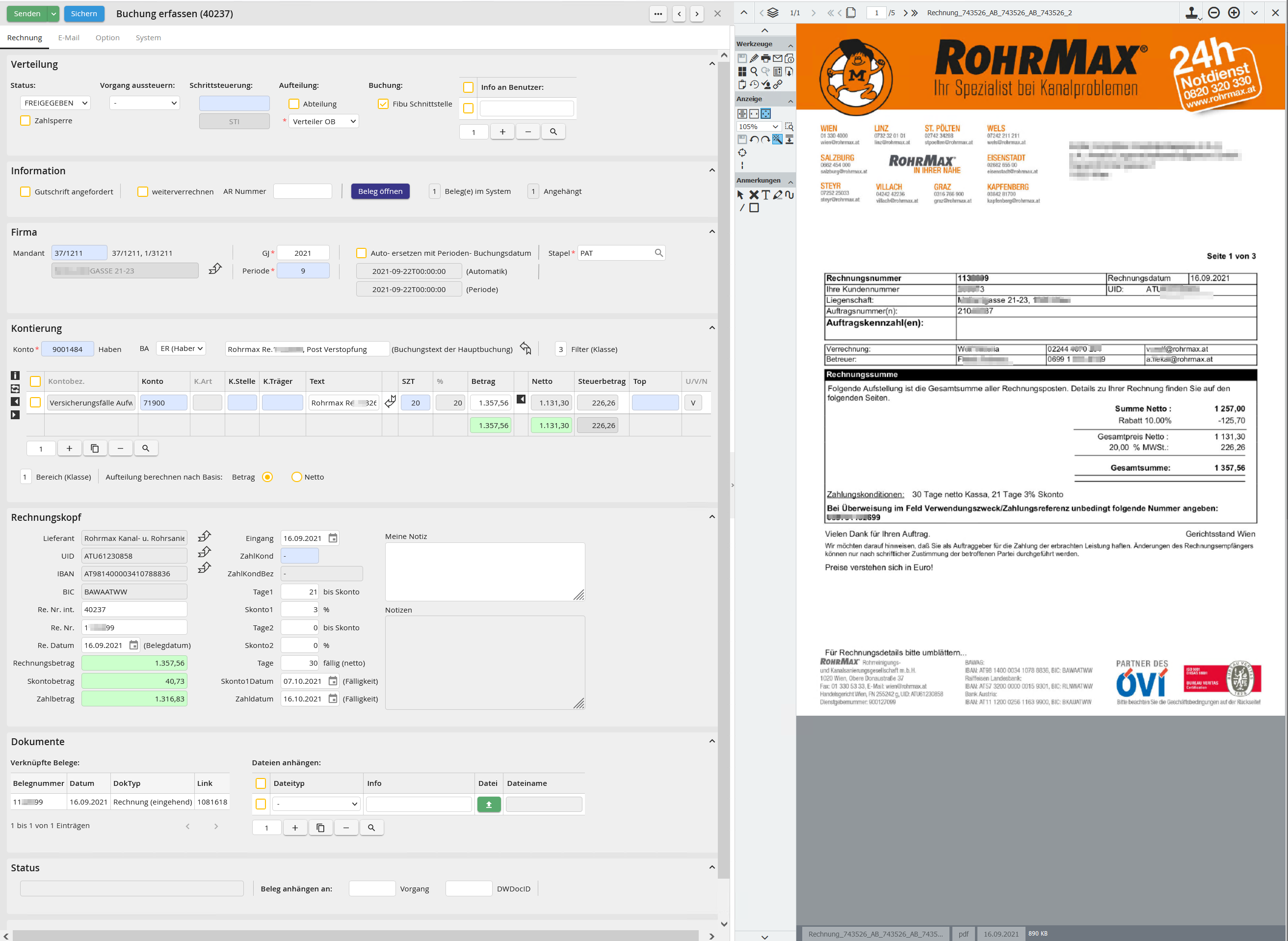Open the three-dots more options button

[658, 14]
